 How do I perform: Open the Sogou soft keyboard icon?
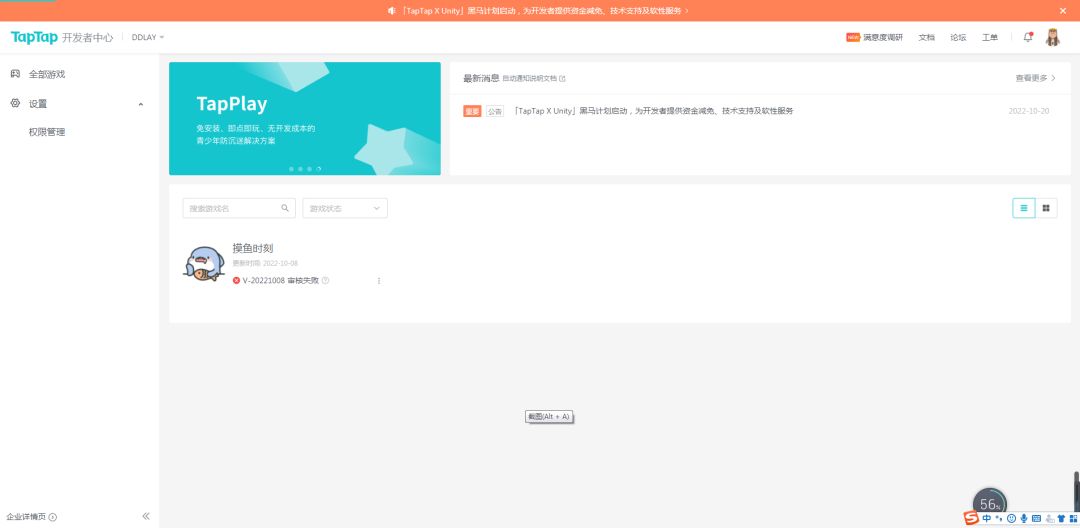tap(1036, 518)
